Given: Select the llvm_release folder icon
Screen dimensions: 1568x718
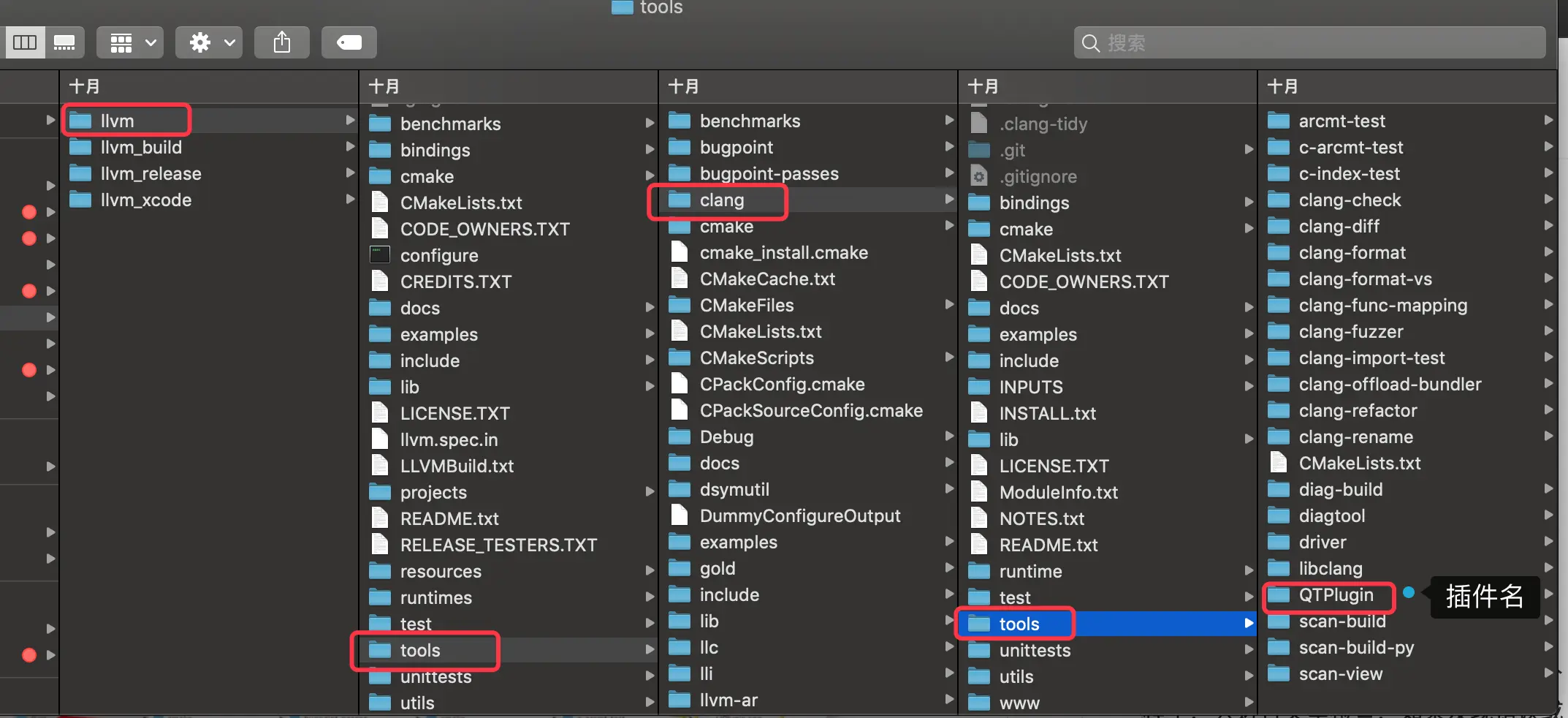Looking at the screenshot, I should pyautogui.click(x=80, y=173).
